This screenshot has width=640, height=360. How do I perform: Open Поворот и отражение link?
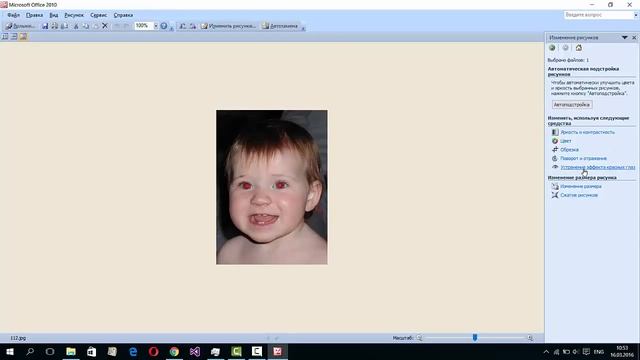coord(583,158)
